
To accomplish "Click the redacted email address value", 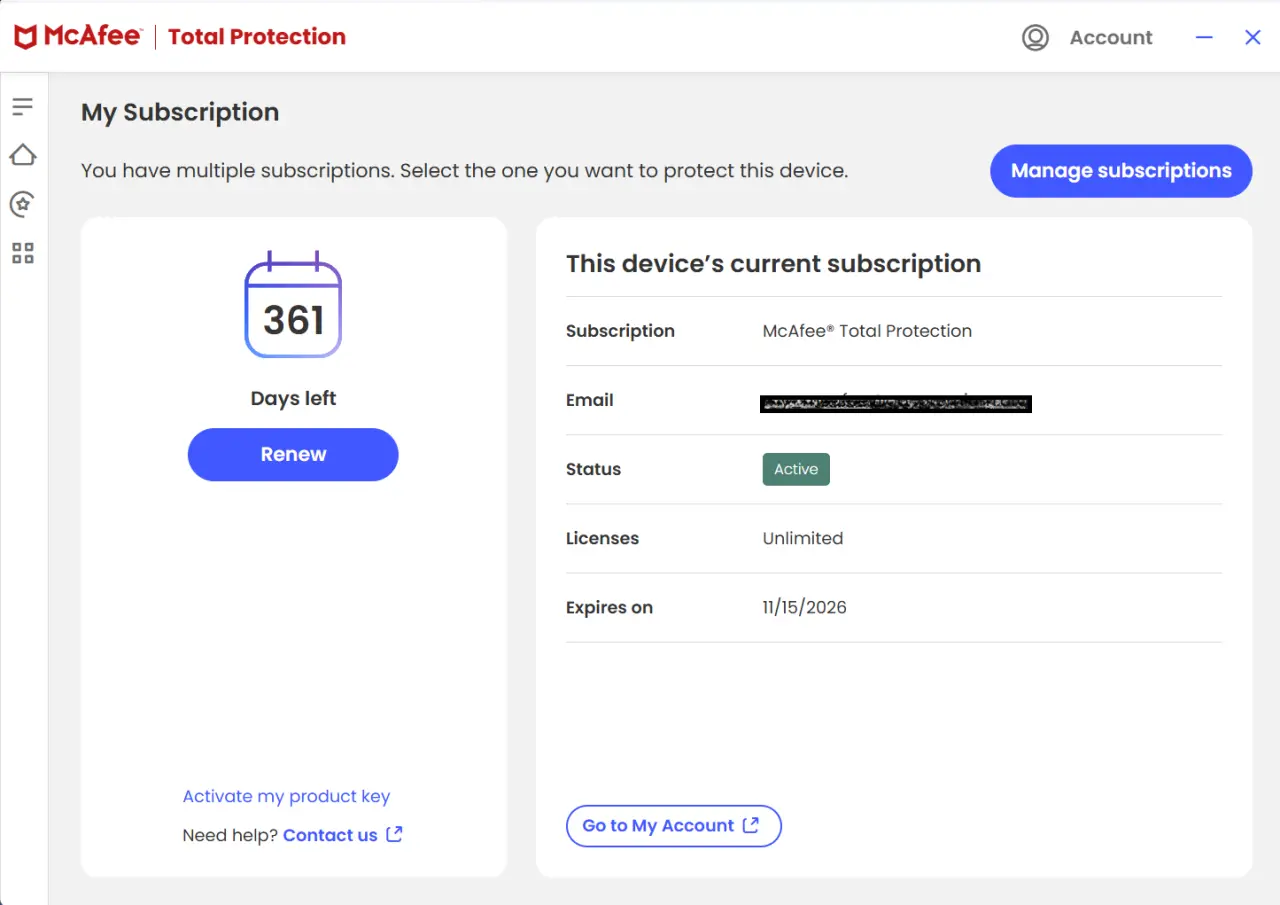I will click(896, 403).
